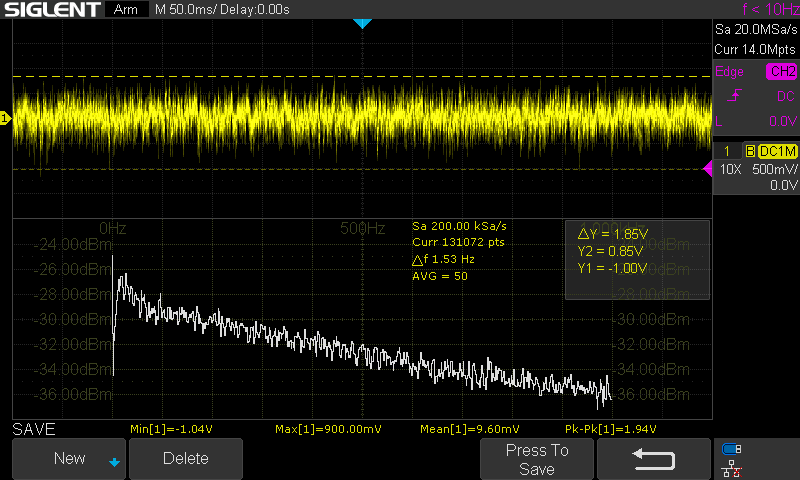Click the Curr 131072 pts FFT readout
This screenshot has width=800, height=480.
point(458,242)
